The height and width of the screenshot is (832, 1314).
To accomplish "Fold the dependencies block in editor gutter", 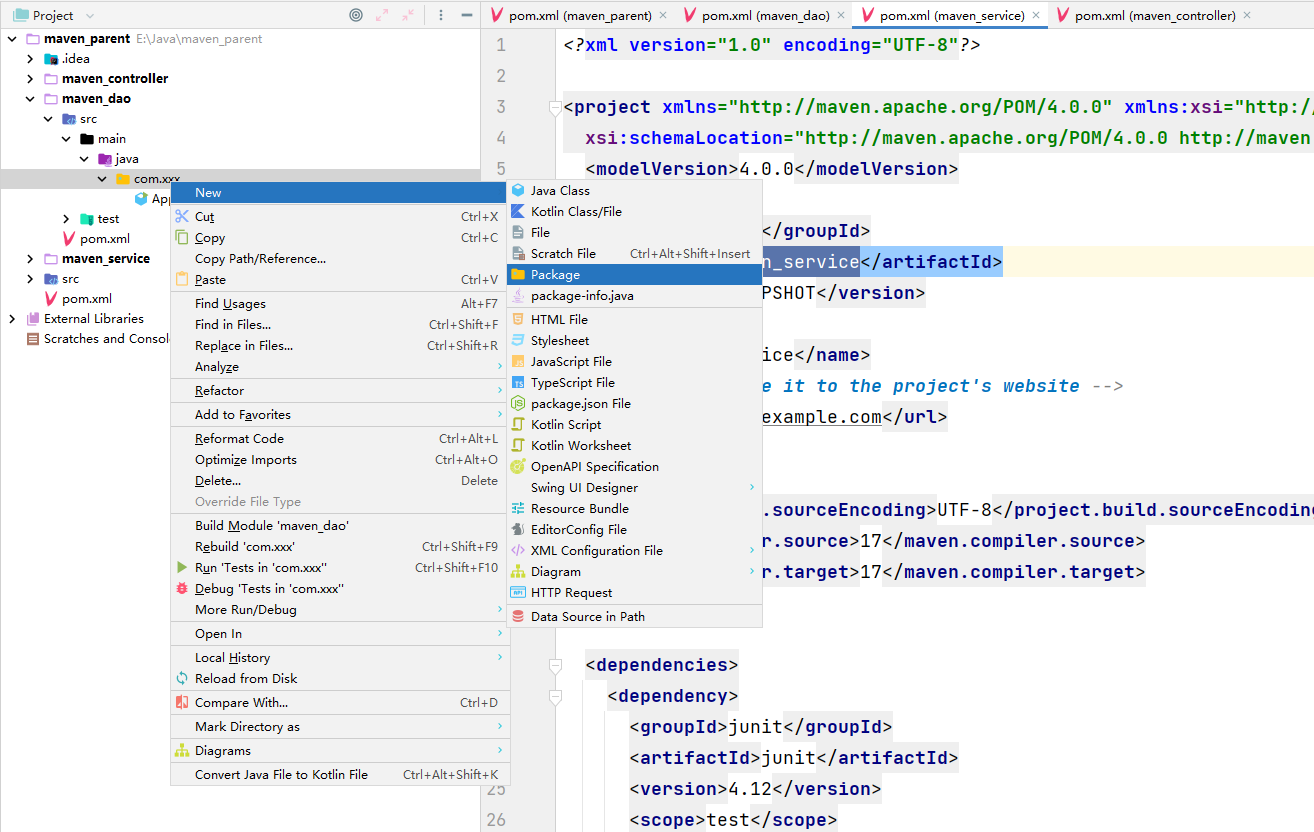I will [x=555, y=665].
